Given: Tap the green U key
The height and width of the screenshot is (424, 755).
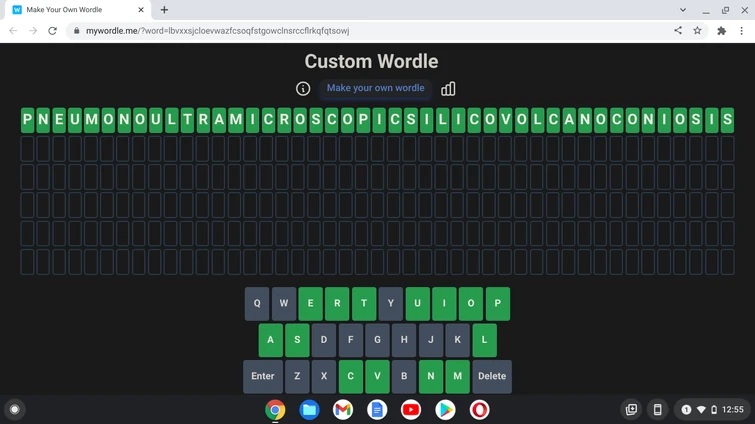Looking at the screenshot, I should click(417, 304).
